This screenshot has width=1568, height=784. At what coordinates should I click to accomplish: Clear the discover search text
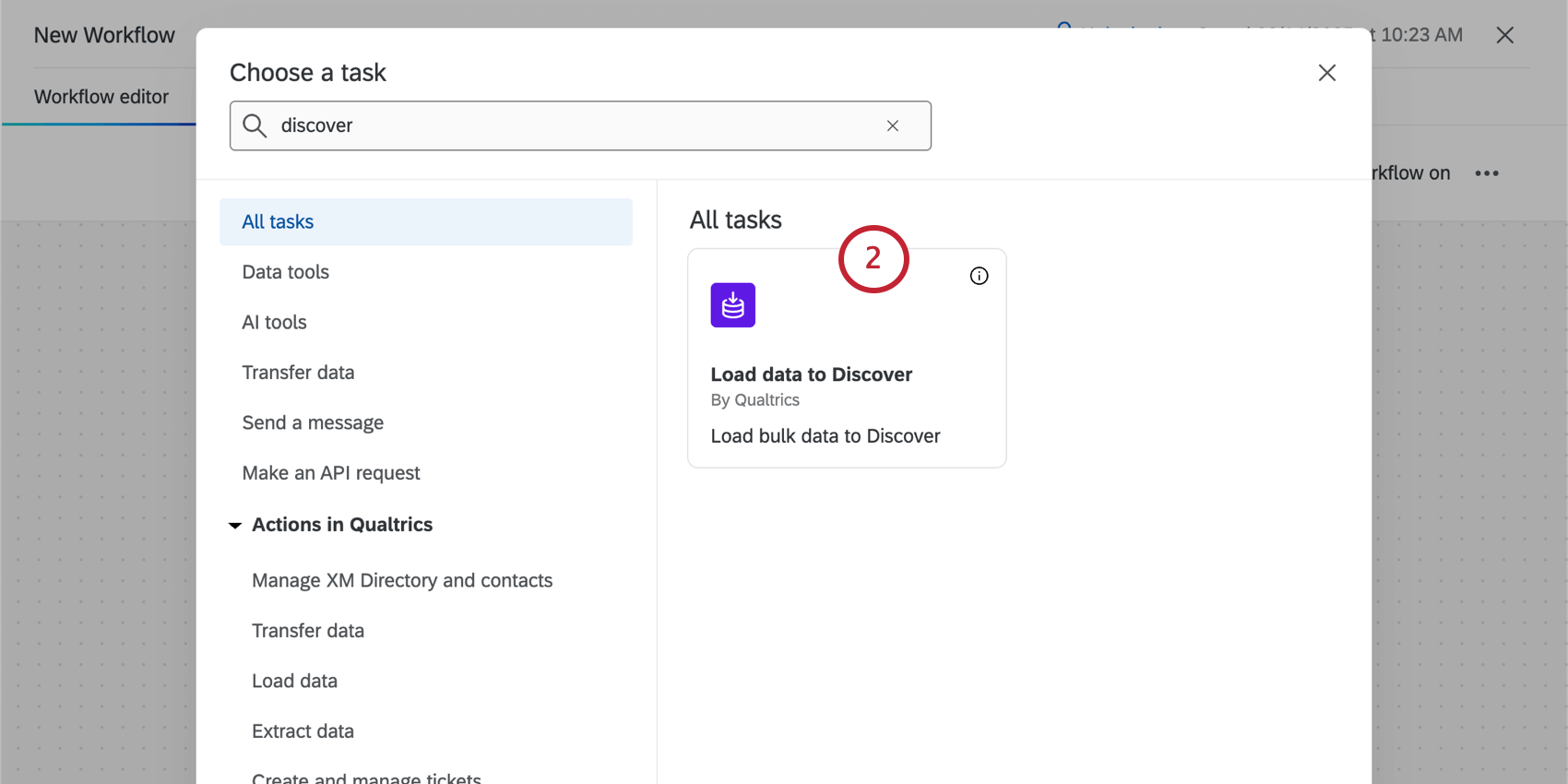(x=892, y=125)
